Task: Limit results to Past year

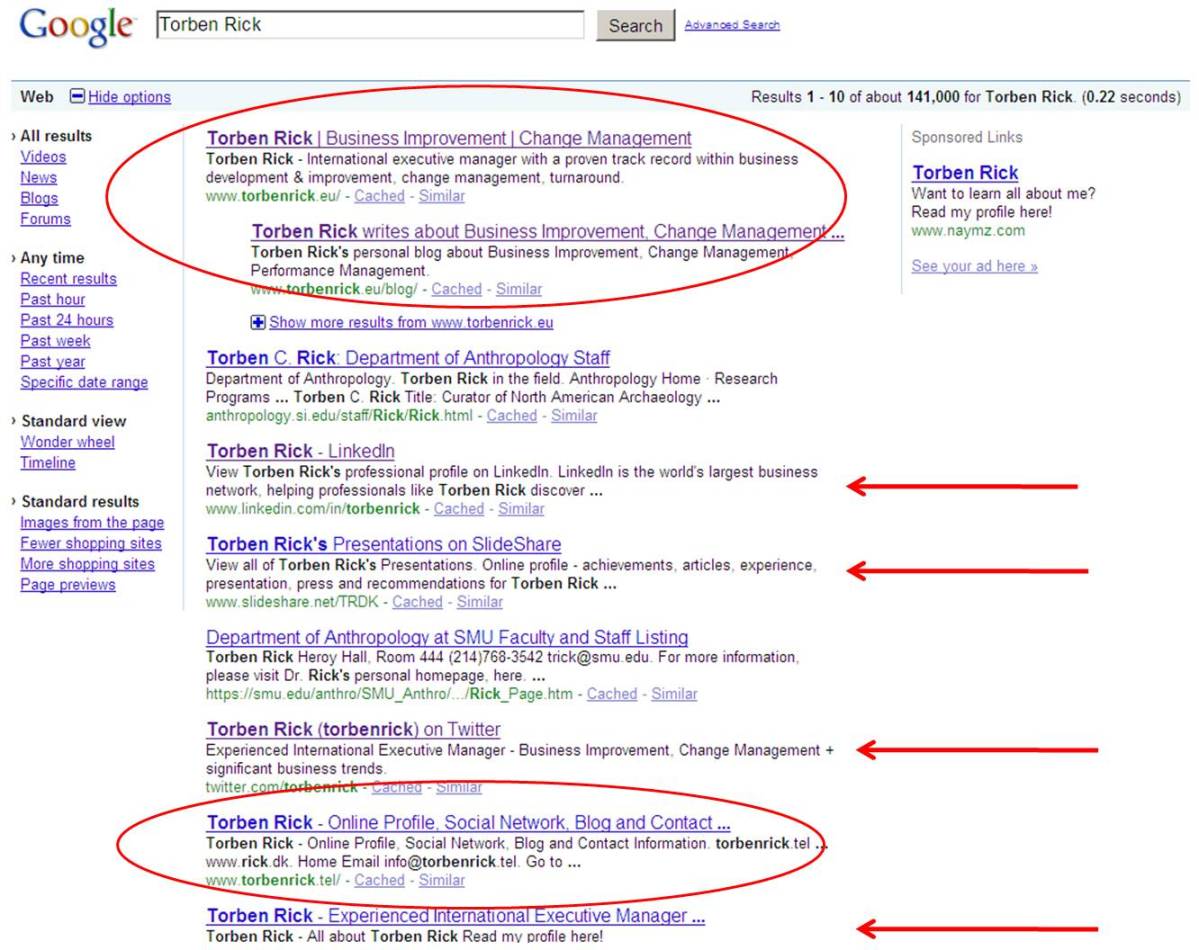Action: coord(52,361)
